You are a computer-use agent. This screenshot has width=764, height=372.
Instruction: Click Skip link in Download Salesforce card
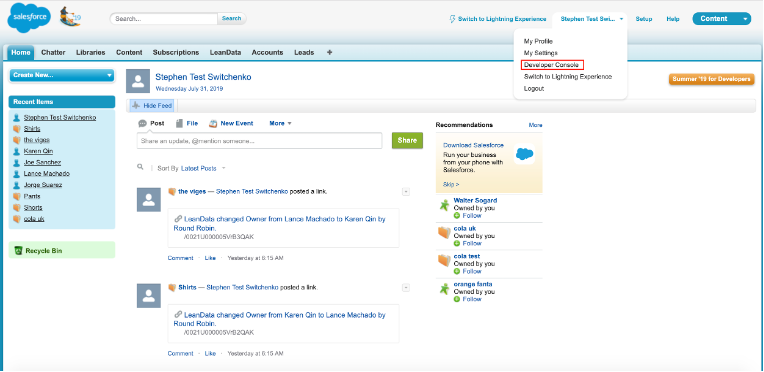pos(451,184)
